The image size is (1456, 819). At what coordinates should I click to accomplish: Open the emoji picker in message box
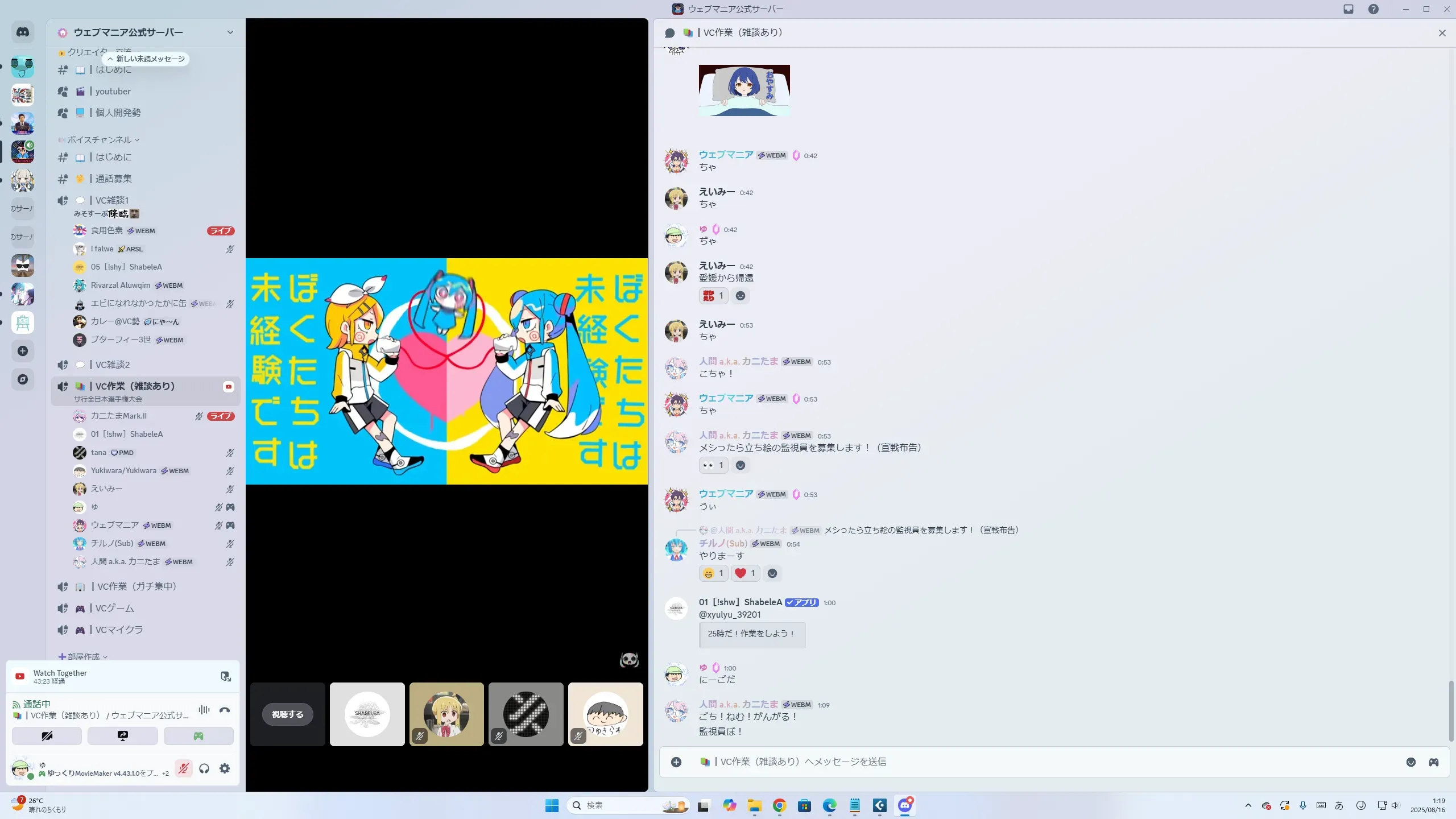pos(1410,762)
